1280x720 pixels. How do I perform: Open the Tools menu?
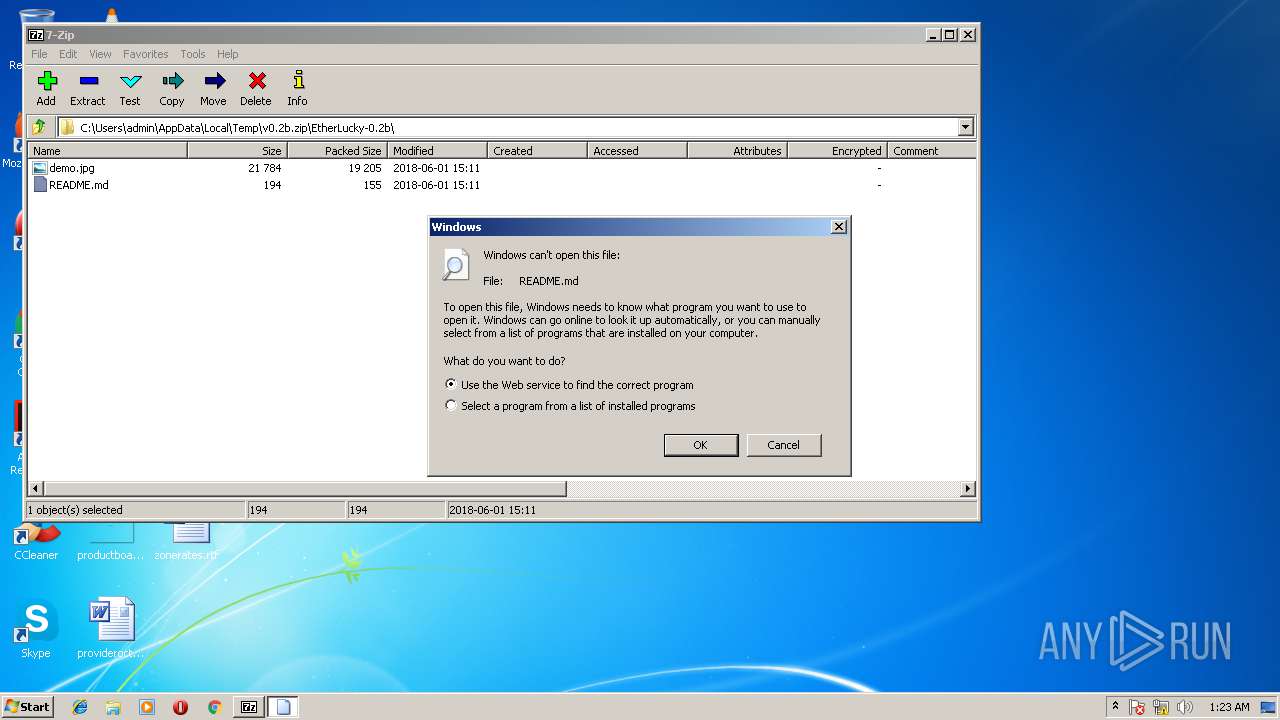193,54
